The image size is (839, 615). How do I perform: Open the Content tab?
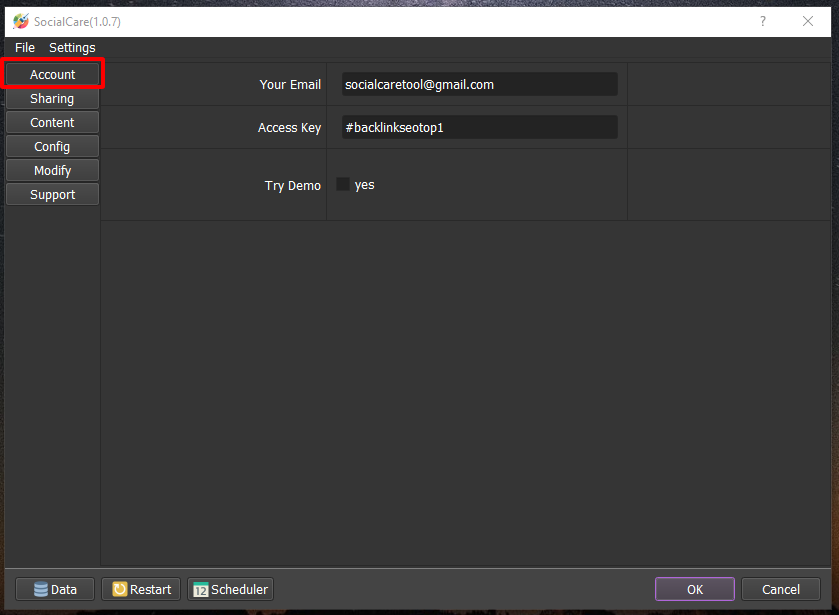tap(52, 123)
